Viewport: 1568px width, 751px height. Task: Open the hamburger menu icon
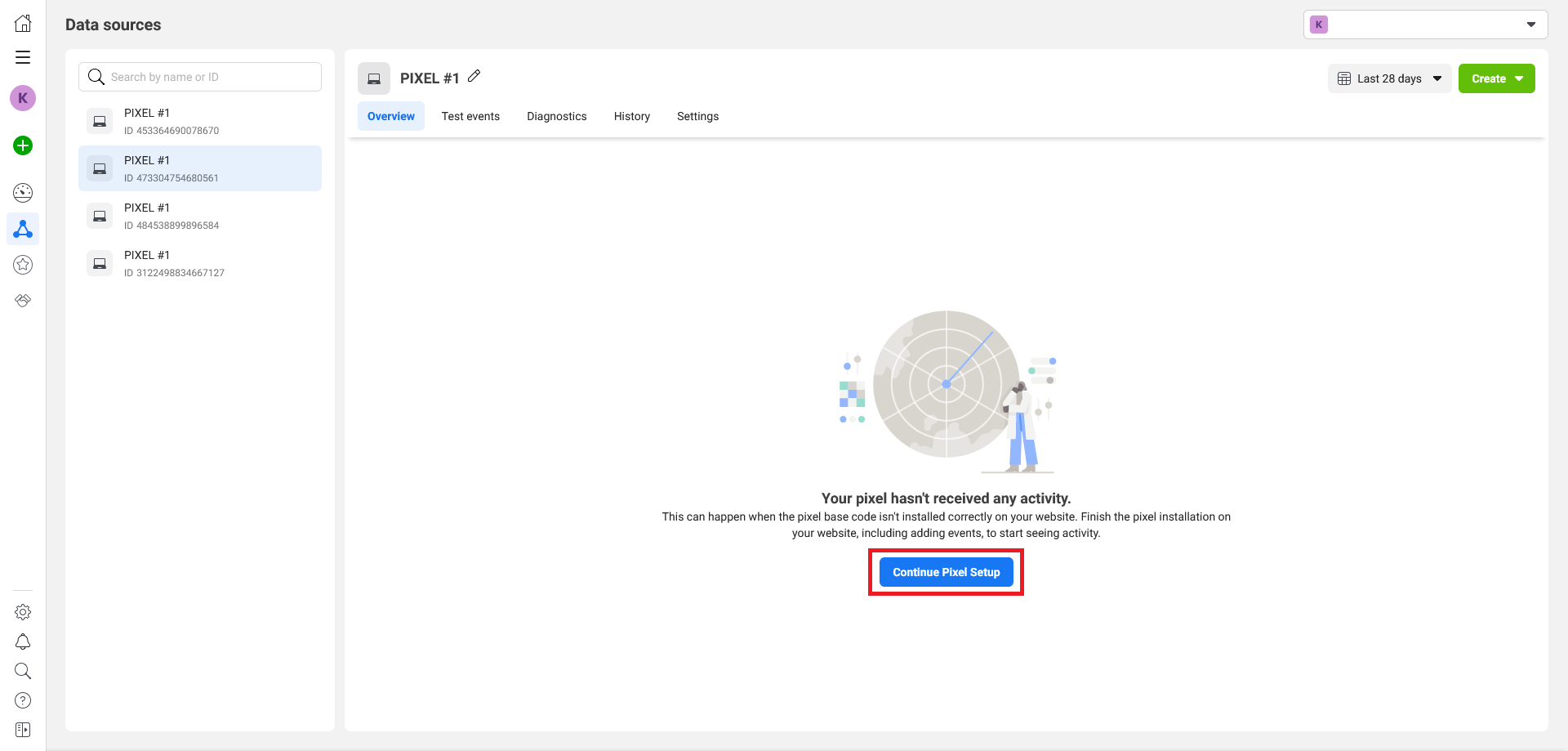tap(23, 57)
